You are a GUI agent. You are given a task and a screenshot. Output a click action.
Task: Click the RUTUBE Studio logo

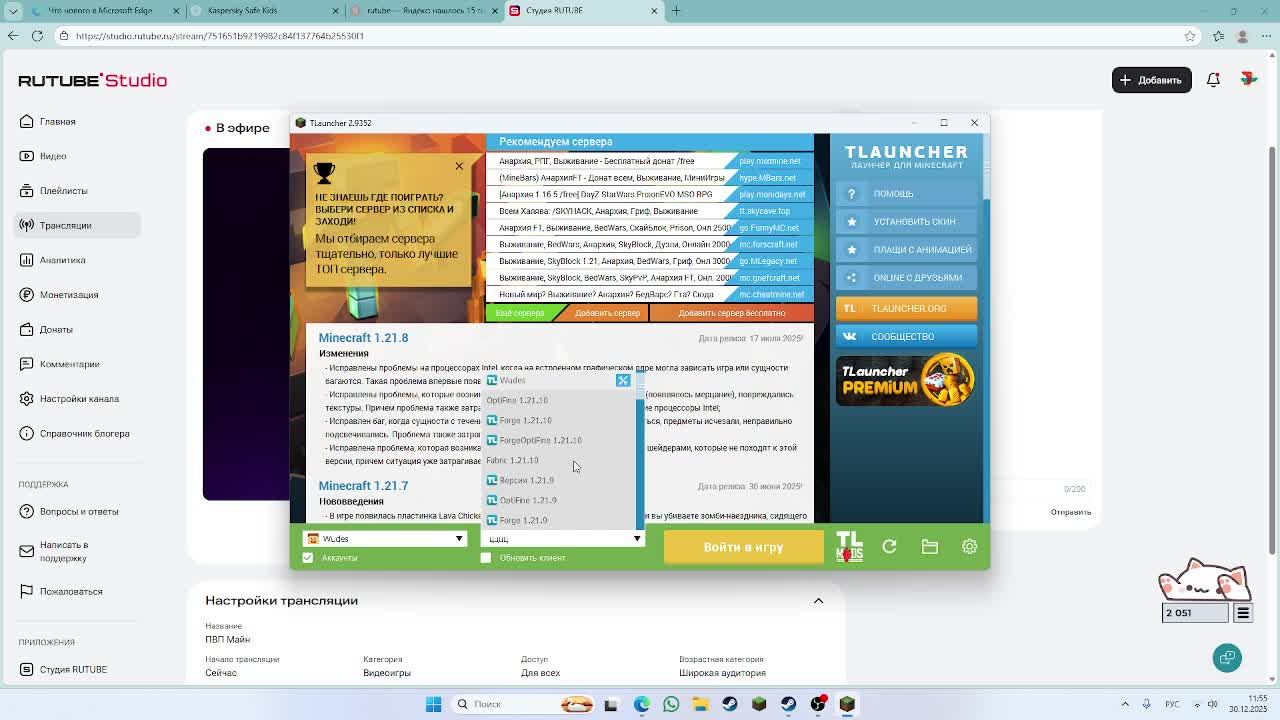[x=92, y=80]
